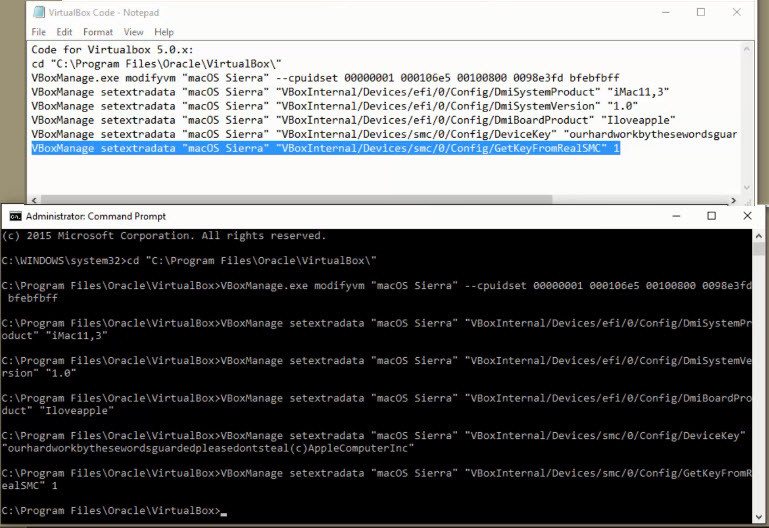This screenshot has width=769, height=528.
Task: Click the final VirtualBox> prompt with cursor
Action: pos(114,511)
